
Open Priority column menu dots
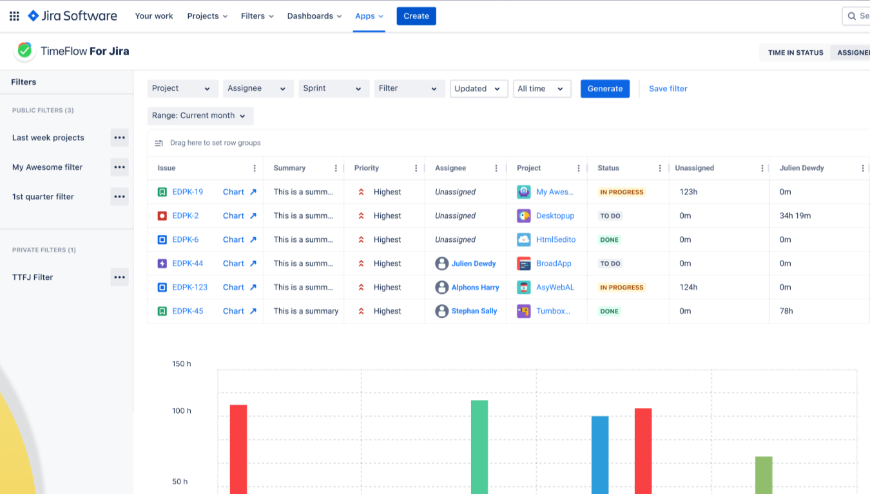tap(416, 168)
